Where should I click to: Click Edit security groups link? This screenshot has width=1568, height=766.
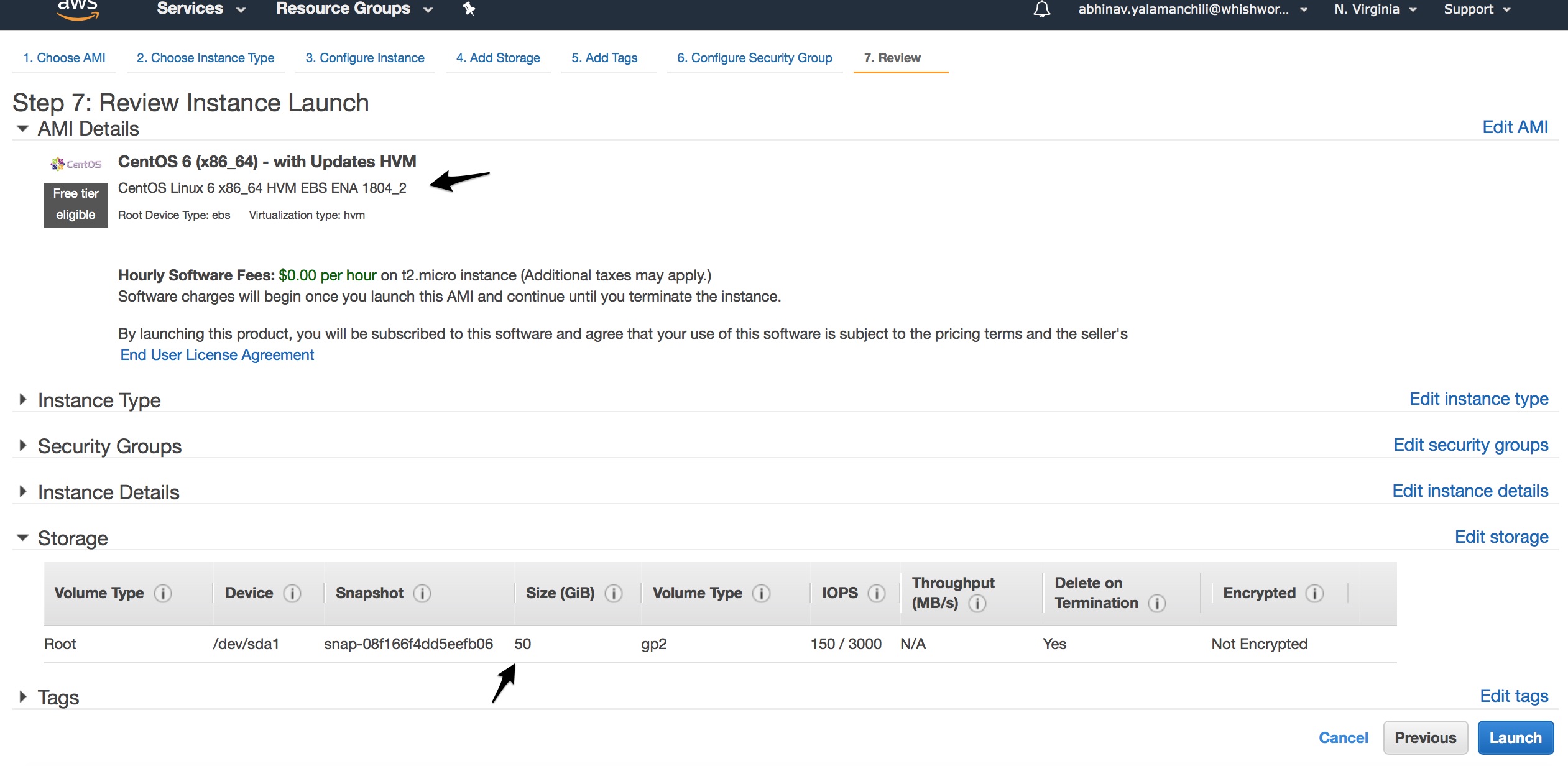(x=1470, y=445)
